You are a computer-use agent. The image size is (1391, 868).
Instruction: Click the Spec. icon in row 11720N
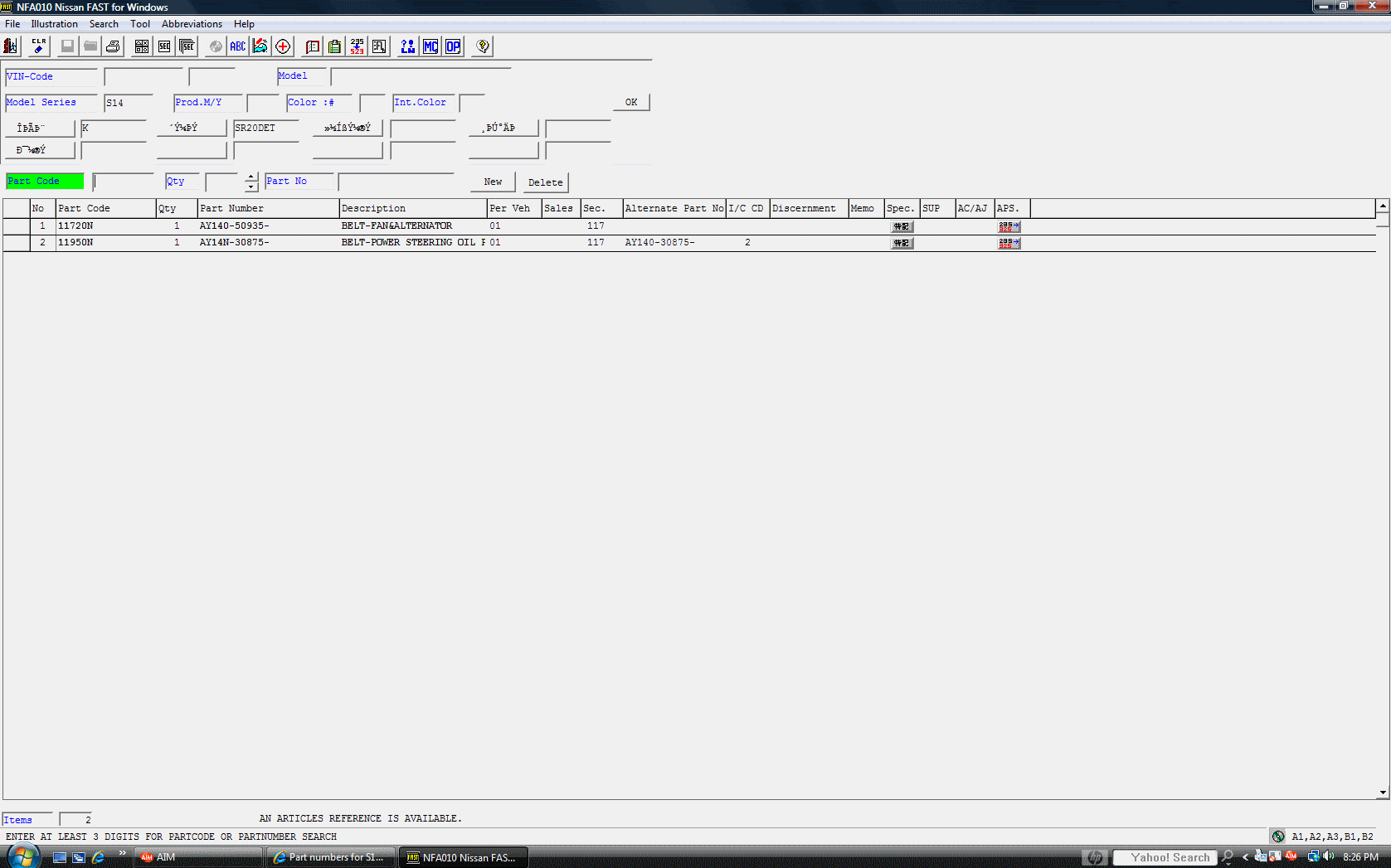click(x=902, y=226)
